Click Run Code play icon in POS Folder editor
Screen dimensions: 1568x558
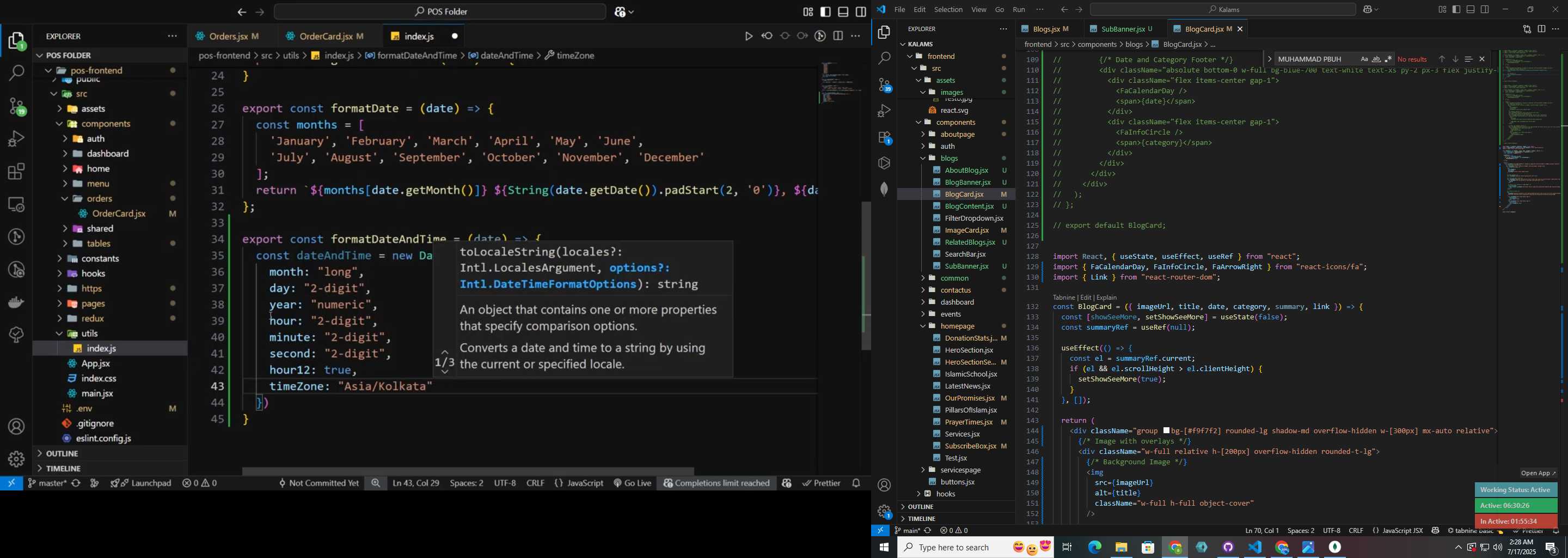click(x=749, y=37)
